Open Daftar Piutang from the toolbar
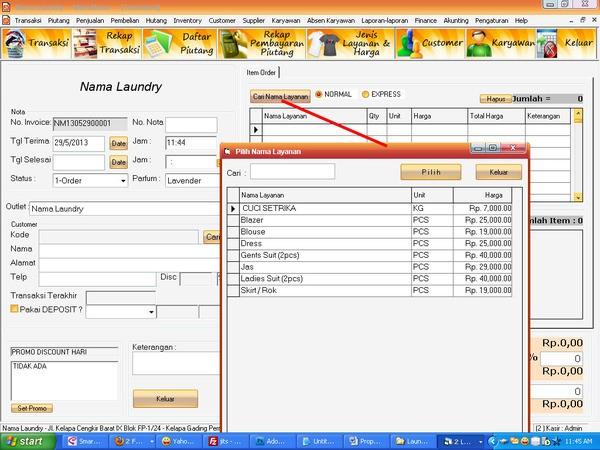This screenshot has height=450, width=600. click(180, 44)
